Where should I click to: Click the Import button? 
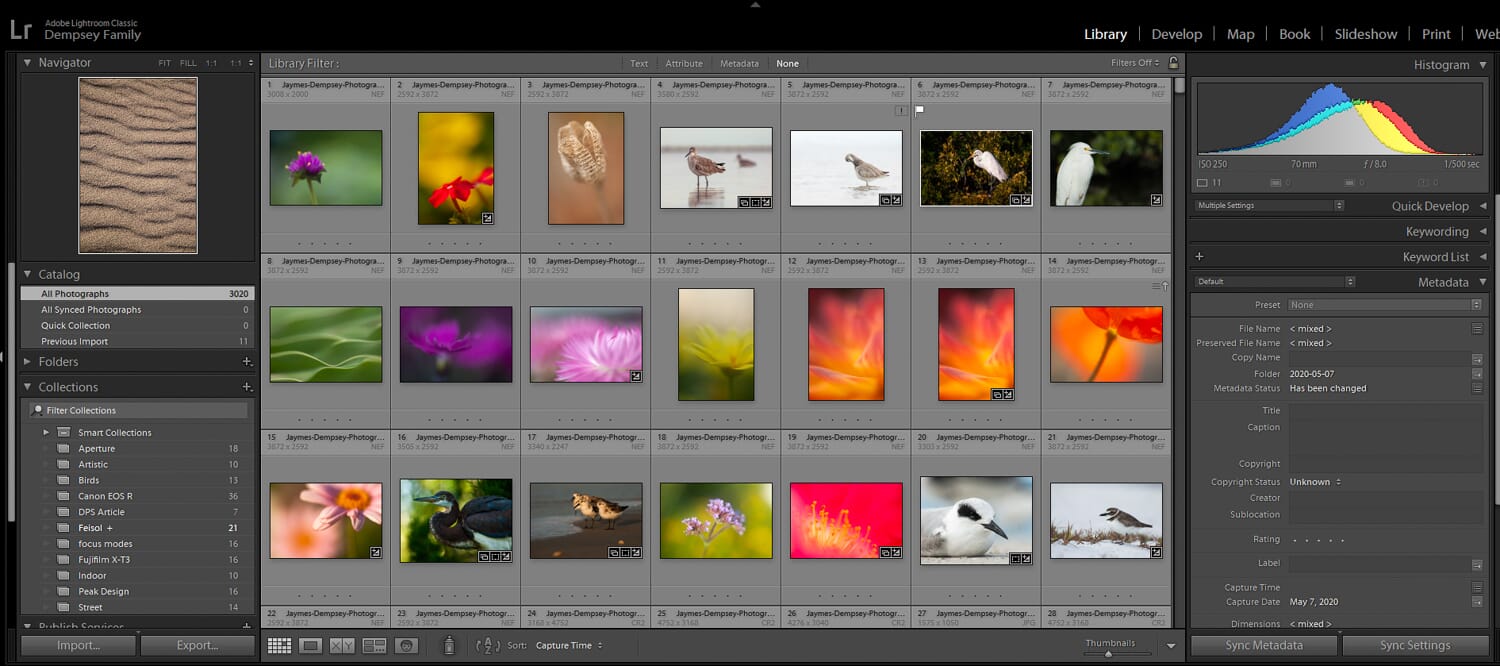78,646
